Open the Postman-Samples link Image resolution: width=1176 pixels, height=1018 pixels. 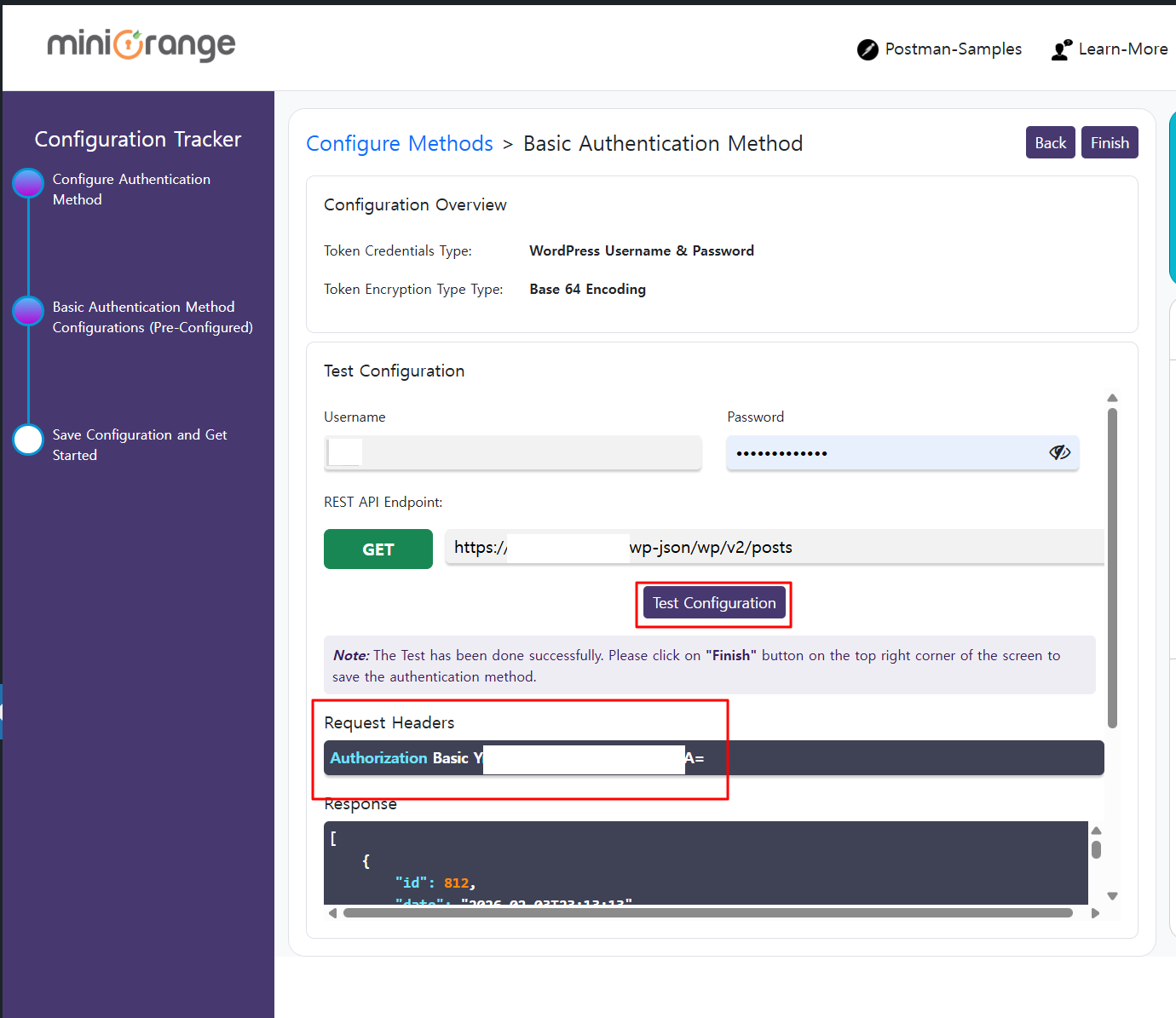tap(953, 49)
